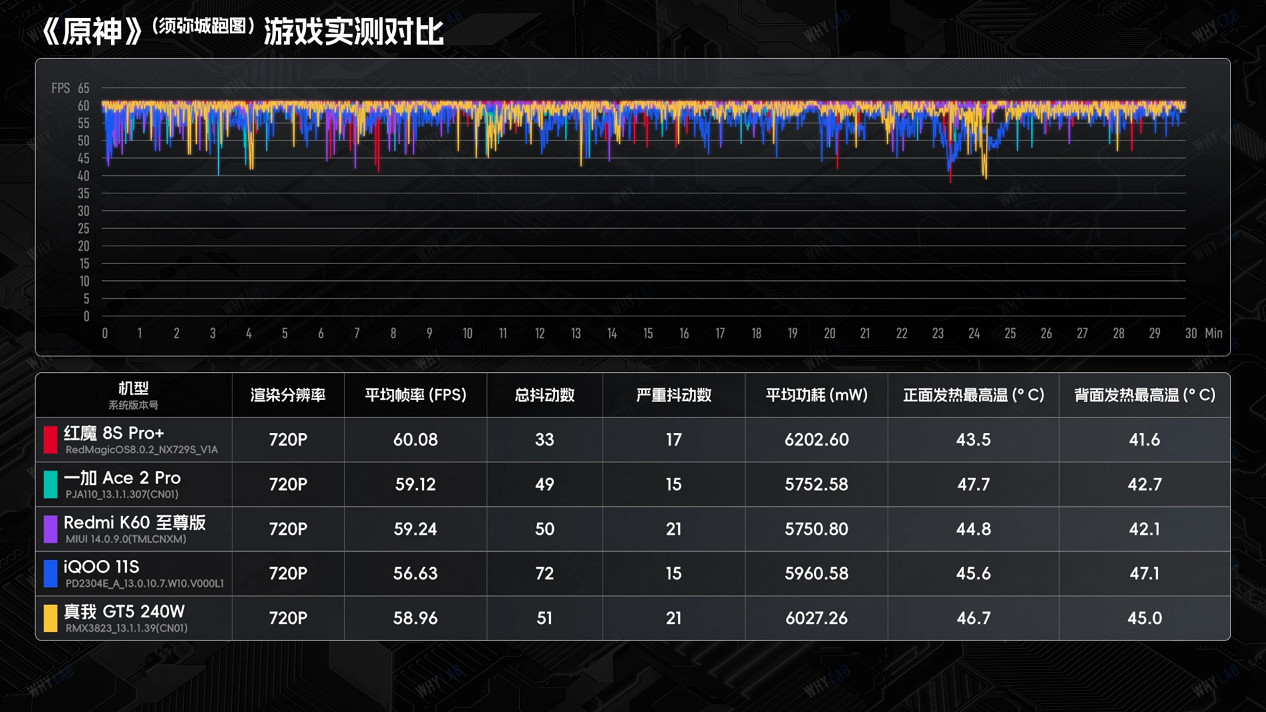Click the 平均帧率 (FPS) column header
This screenshot has height=712, width=1266.
[x=415, y=395]
